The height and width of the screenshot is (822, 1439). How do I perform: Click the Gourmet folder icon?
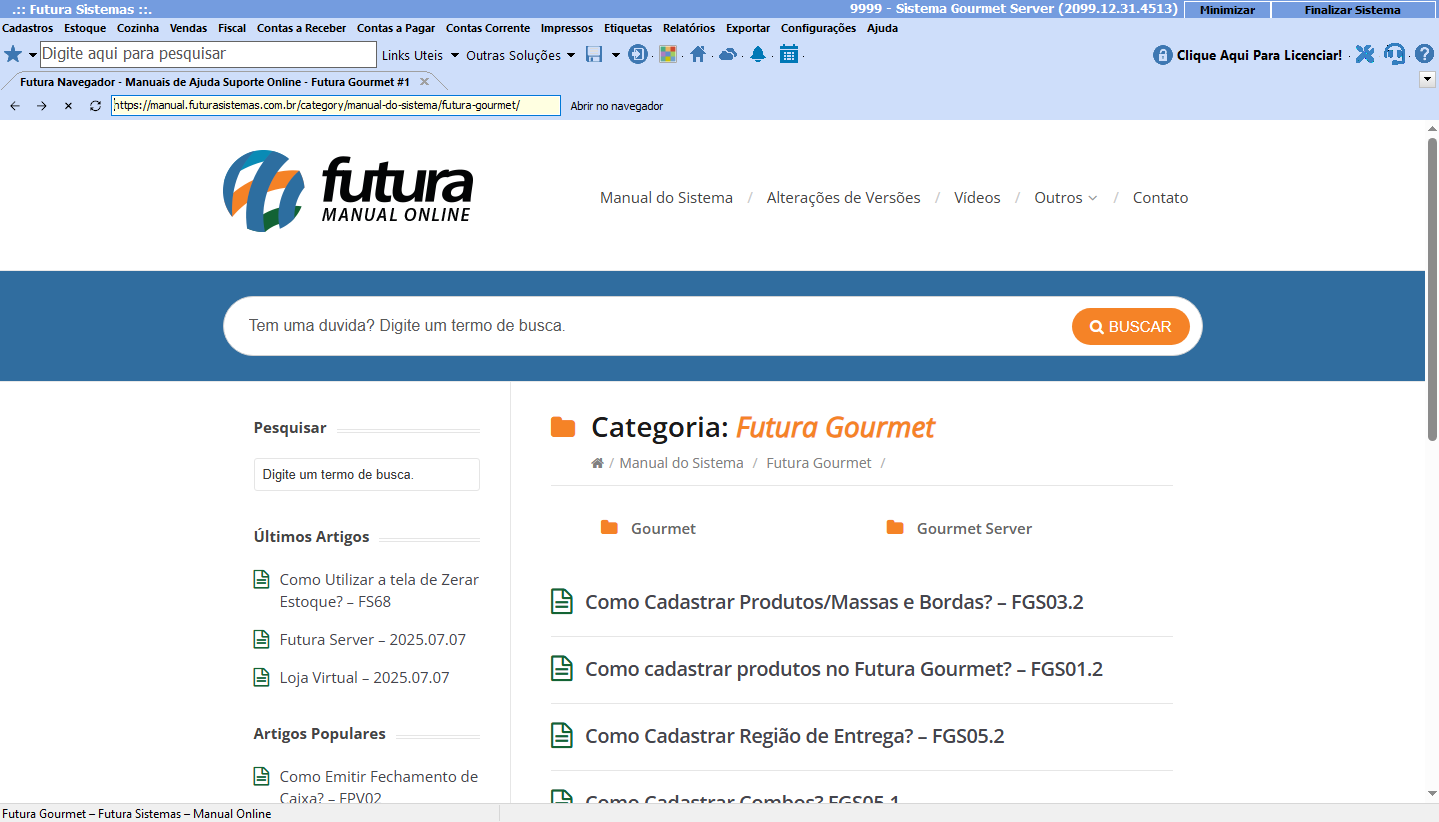(x=609, y=527)
